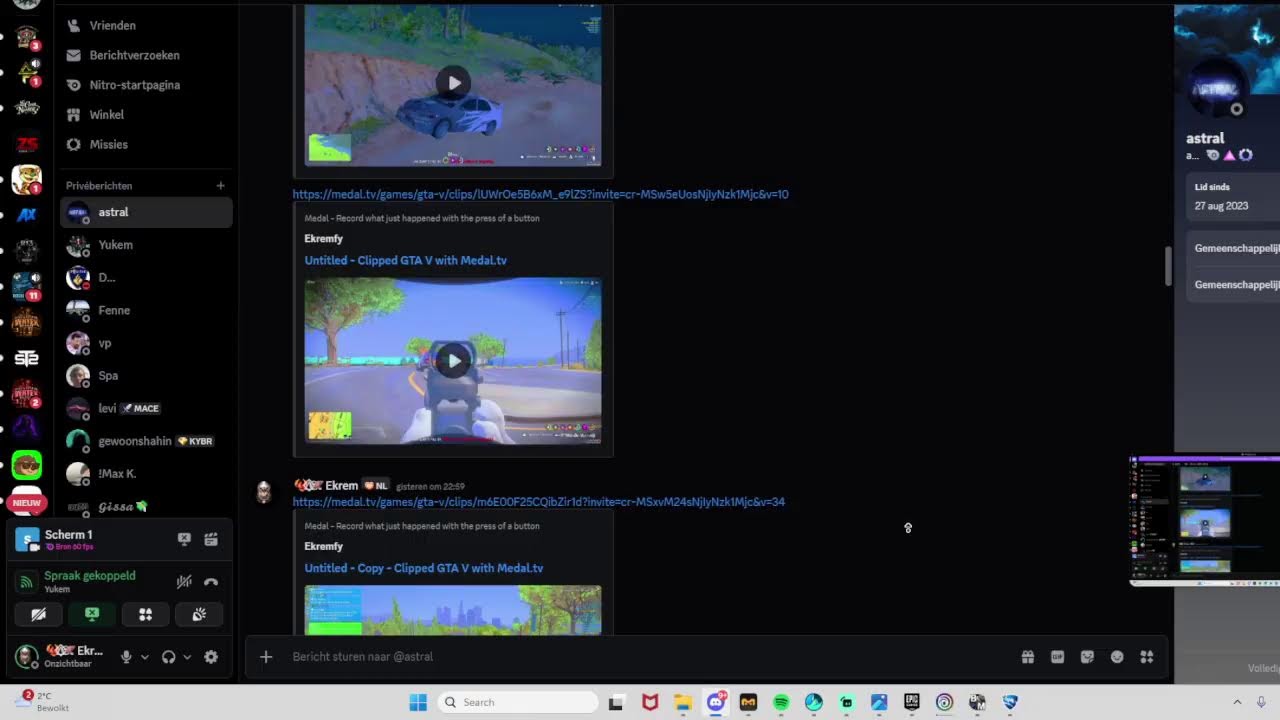Open the gewoonshahin direct message

[x=146, y=441]
